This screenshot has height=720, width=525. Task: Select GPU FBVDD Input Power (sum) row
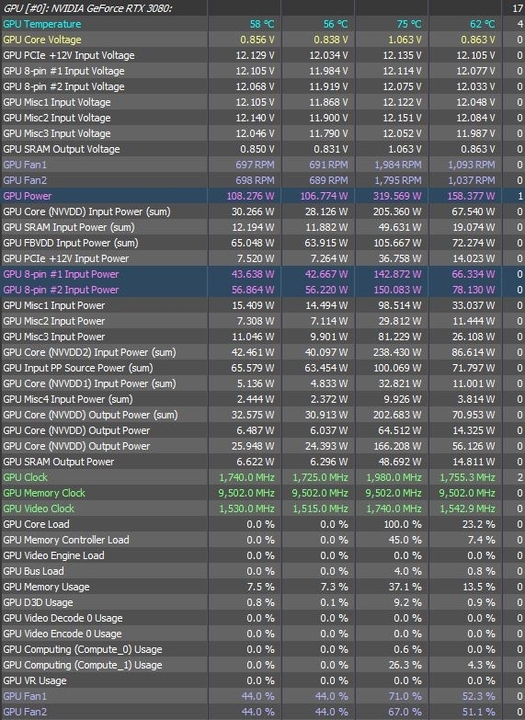(262, 242)
